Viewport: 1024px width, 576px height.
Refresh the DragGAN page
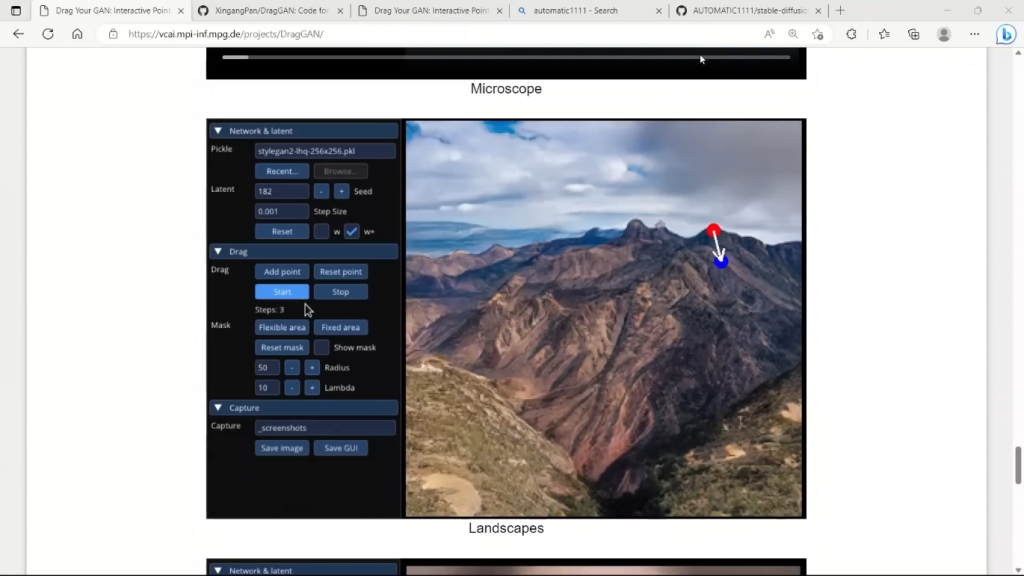pos(48,34)
